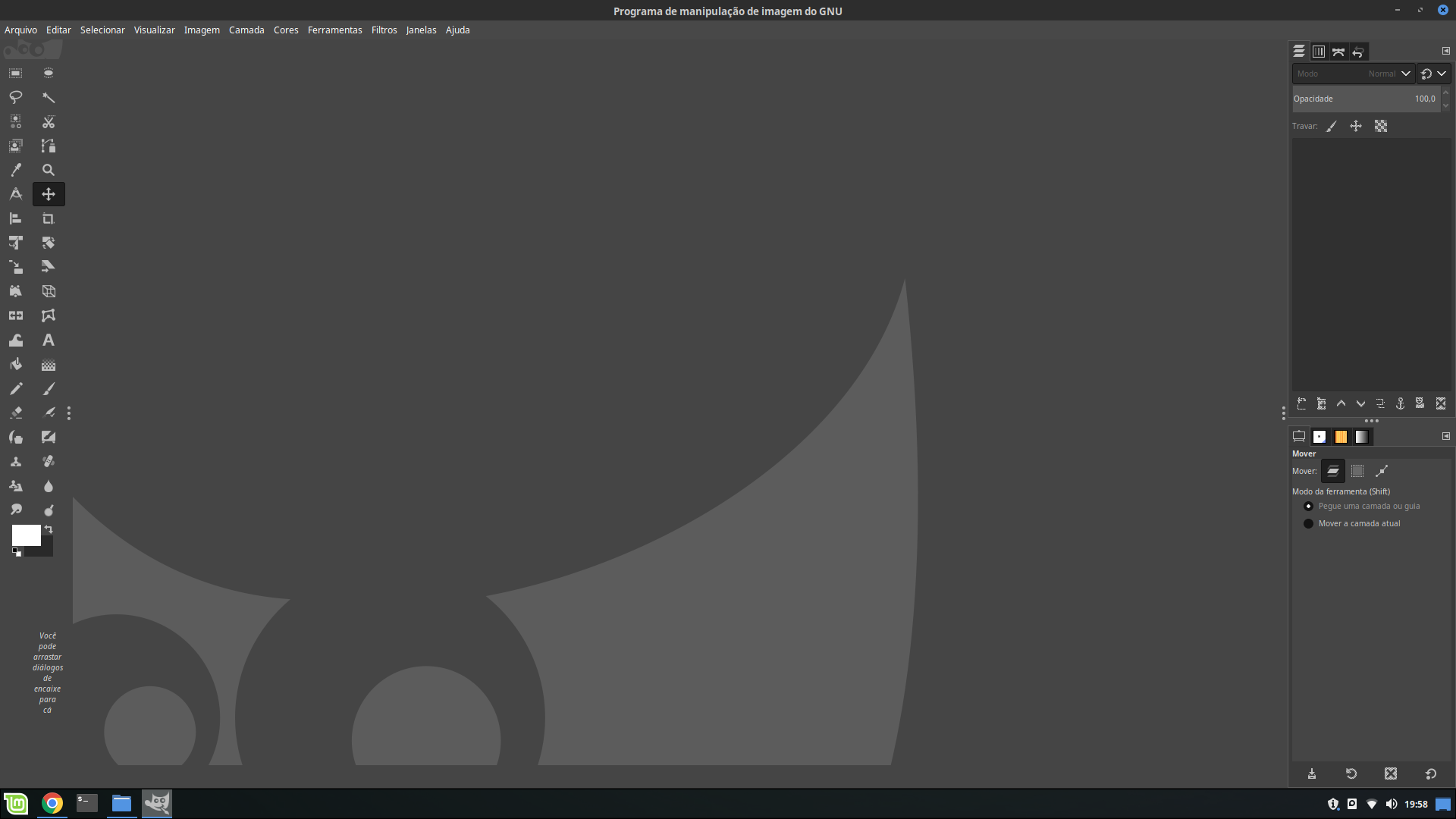Switch to the Undo History tab
This screenshot has width=1456, height=819.
pos(1358,52)
